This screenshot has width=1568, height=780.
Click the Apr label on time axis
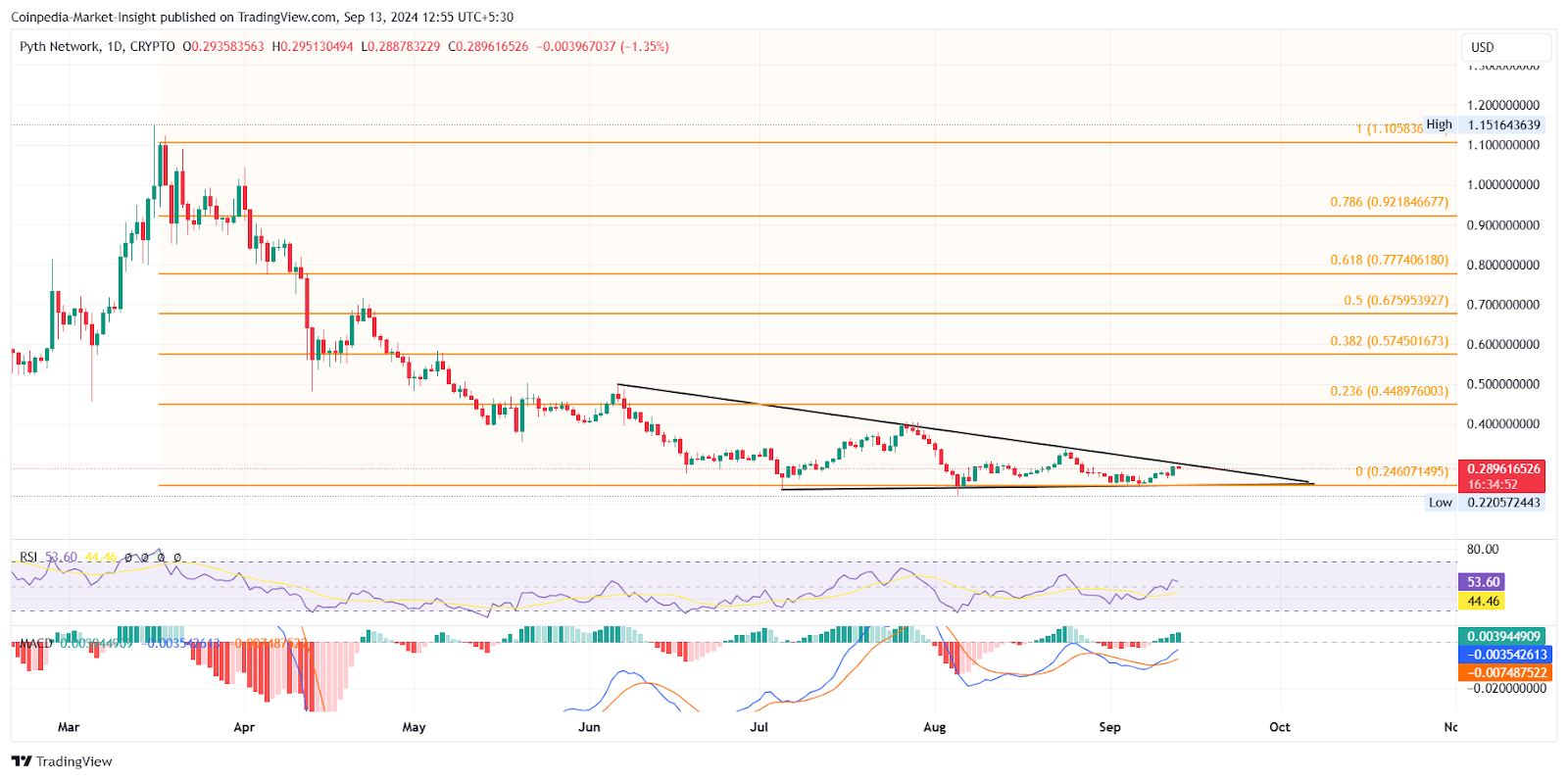click(244, 727)
